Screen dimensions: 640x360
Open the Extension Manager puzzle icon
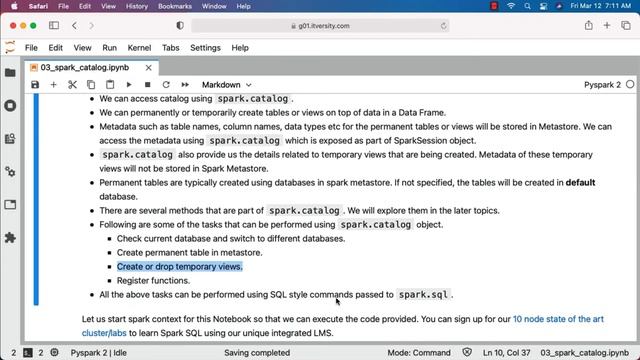click(x=10, y=238)
